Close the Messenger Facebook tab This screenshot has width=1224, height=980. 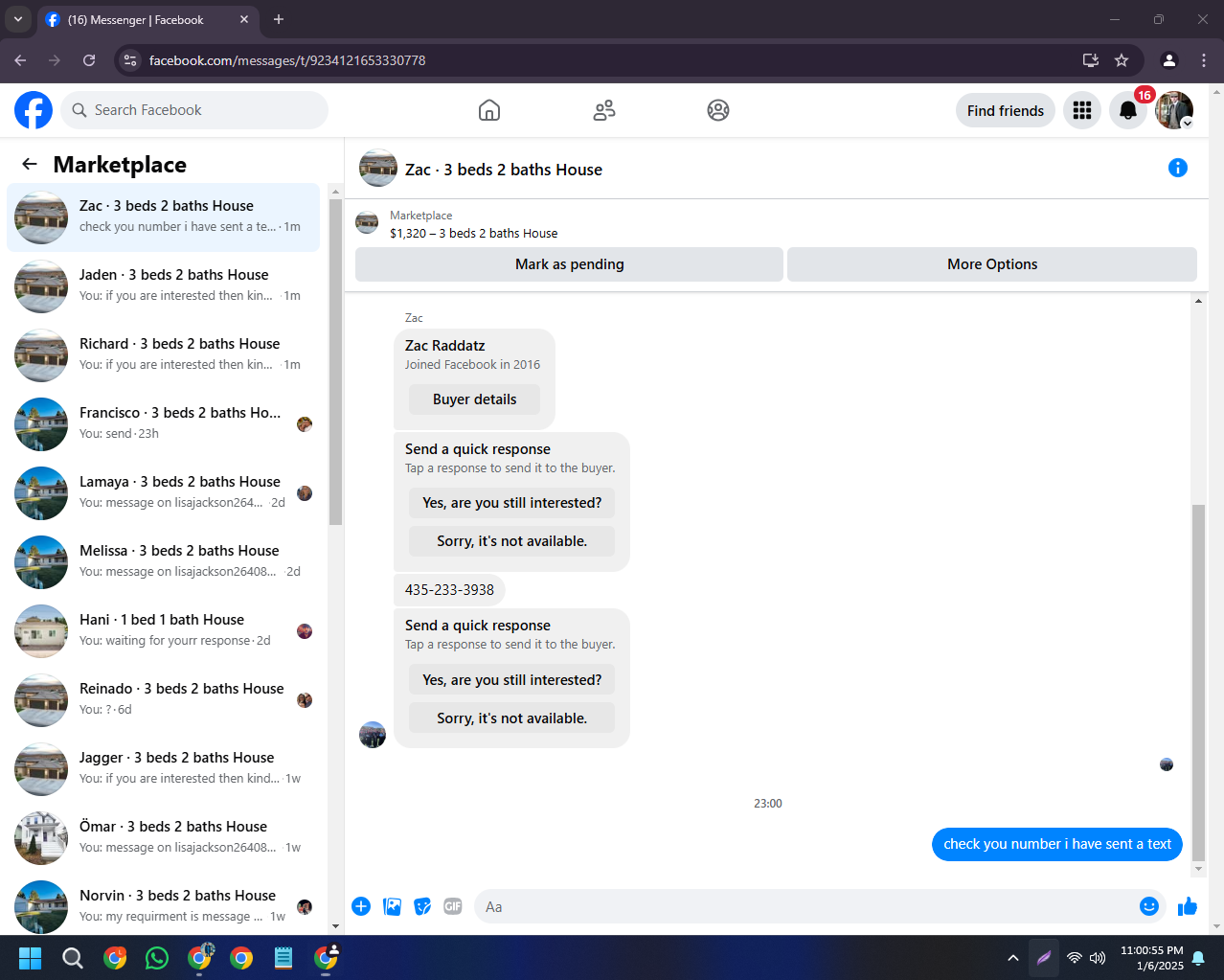pos(244,19)
